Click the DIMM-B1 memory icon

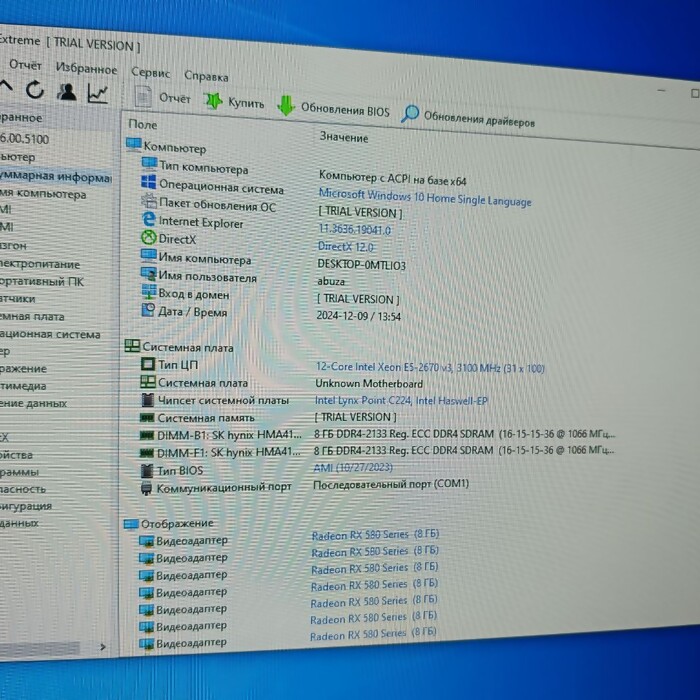(x=146, y=435)
